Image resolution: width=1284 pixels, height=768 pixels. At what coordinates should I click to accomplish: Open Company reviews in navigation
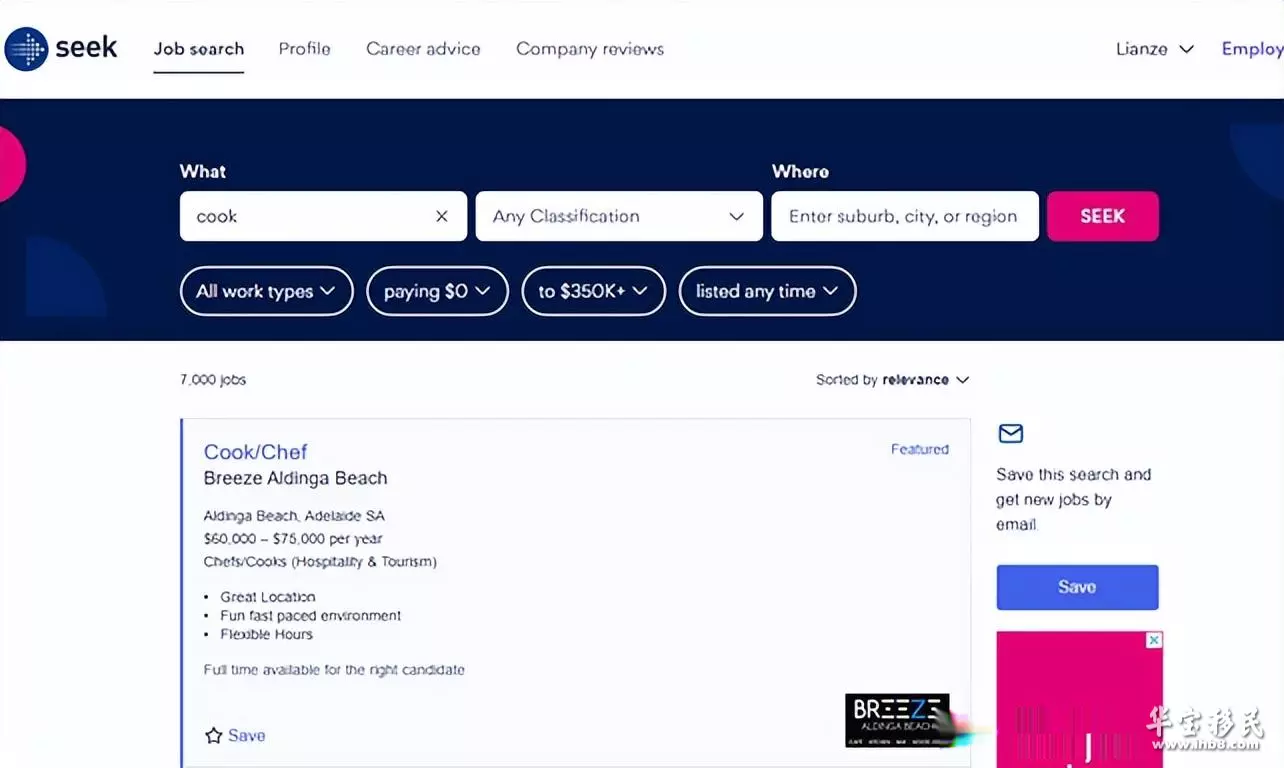coord(590,49)
